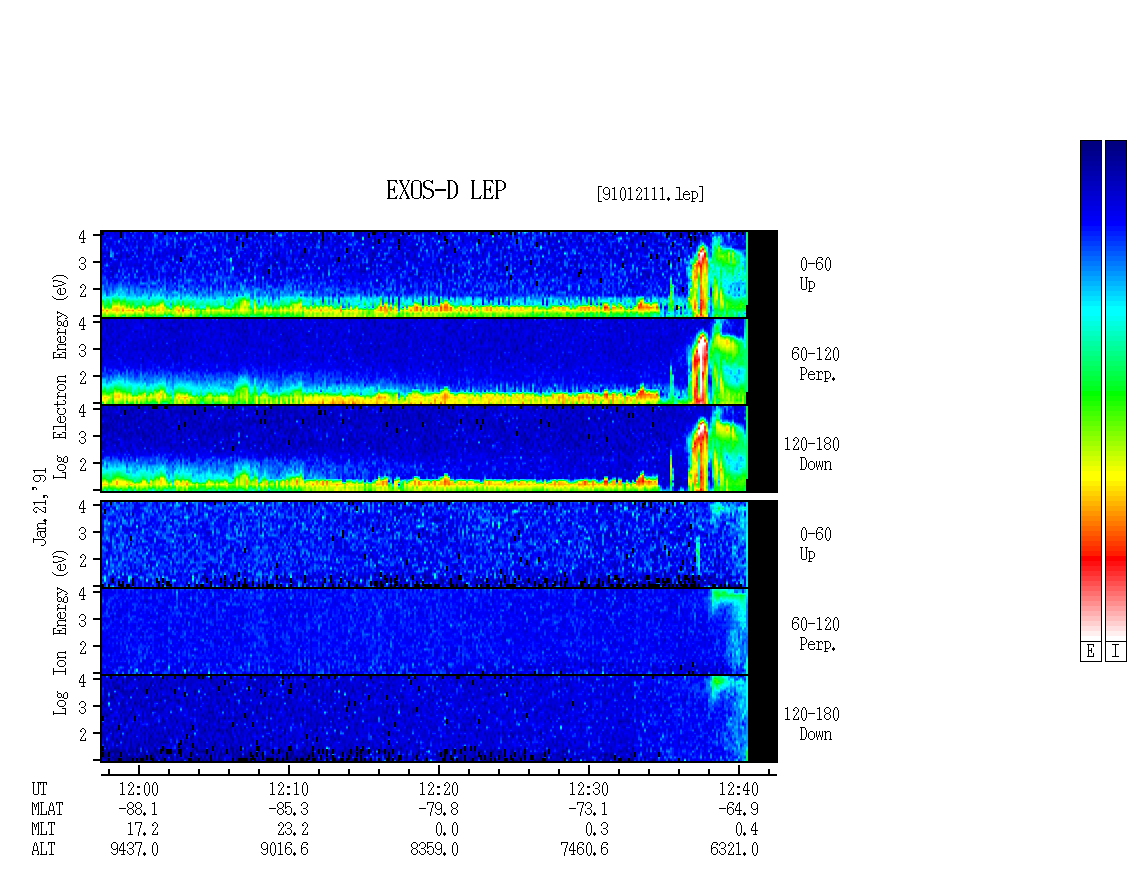1130x875 pixels.
Task: Click the 12:10 UT time label
Action: tap(288, 789)
